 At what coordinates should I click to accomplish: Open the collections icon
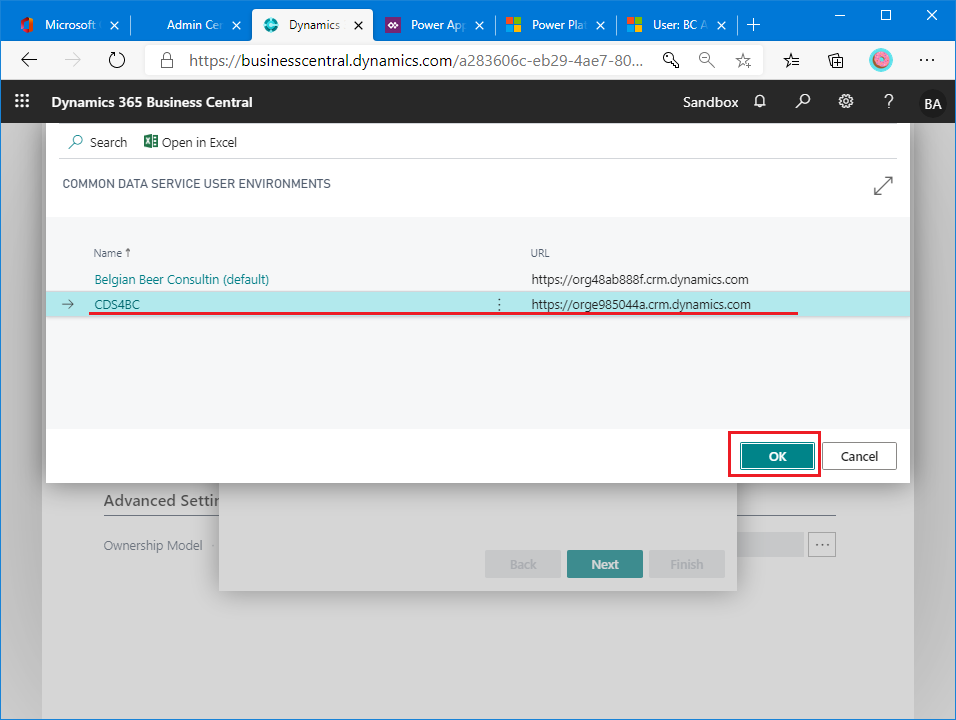pyautogui.click(x=835, y=60)
